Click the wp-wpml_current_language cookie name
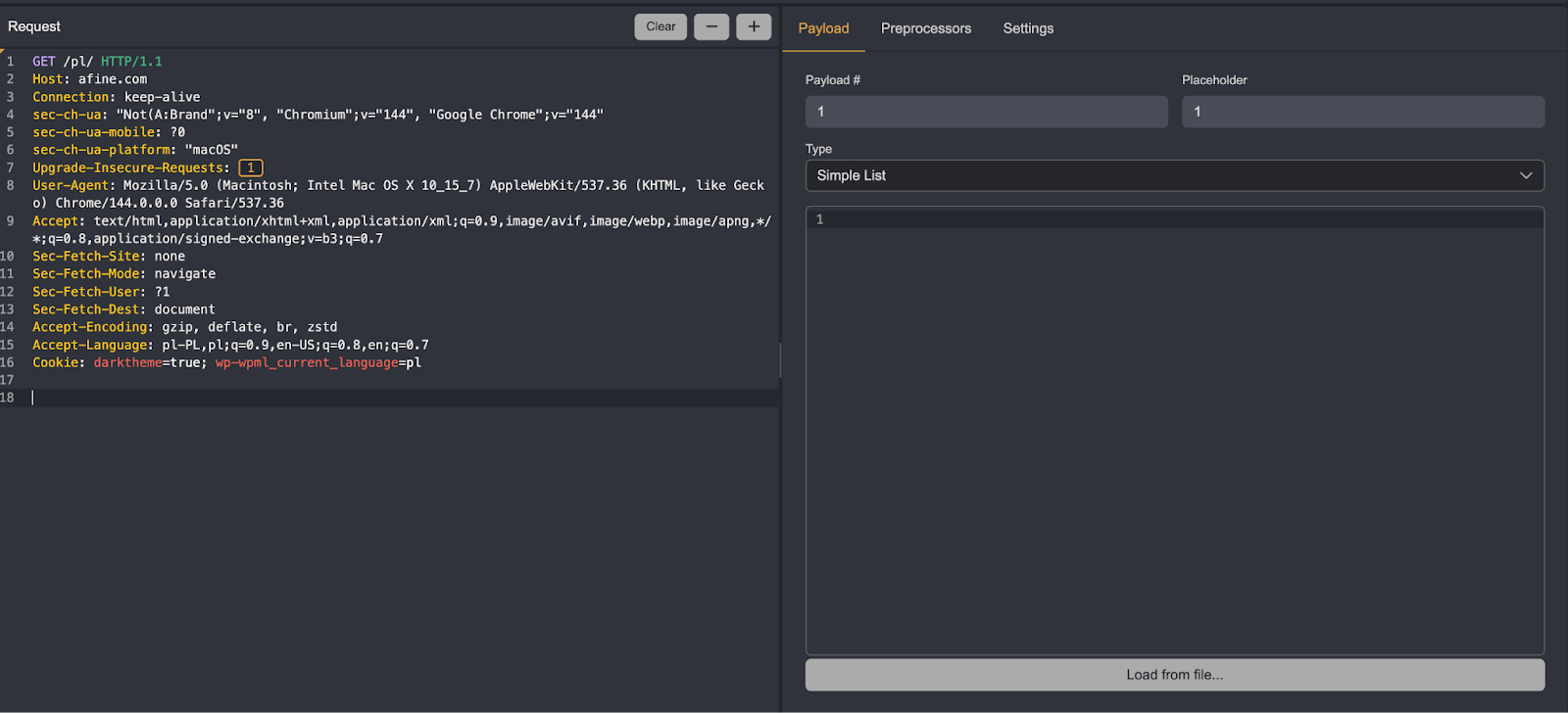Image resolution: width=1568 pixels, height=713 pixels. point(307,362)
